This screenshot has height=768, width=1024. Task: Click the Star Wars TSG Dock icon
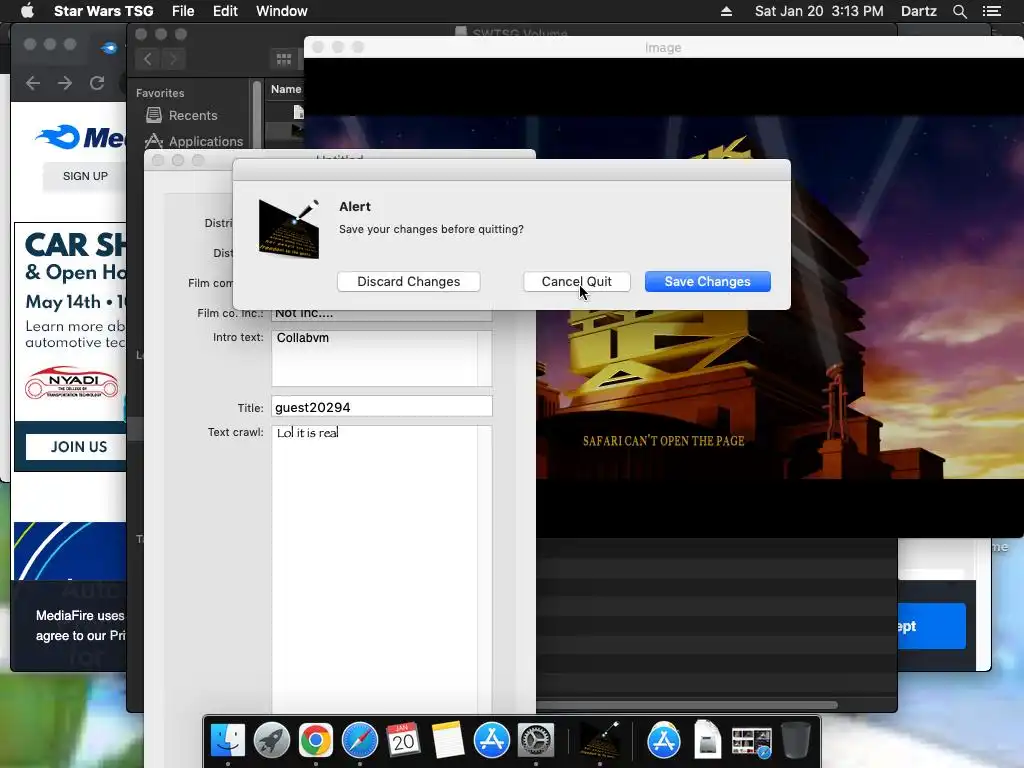click(600, 741)
